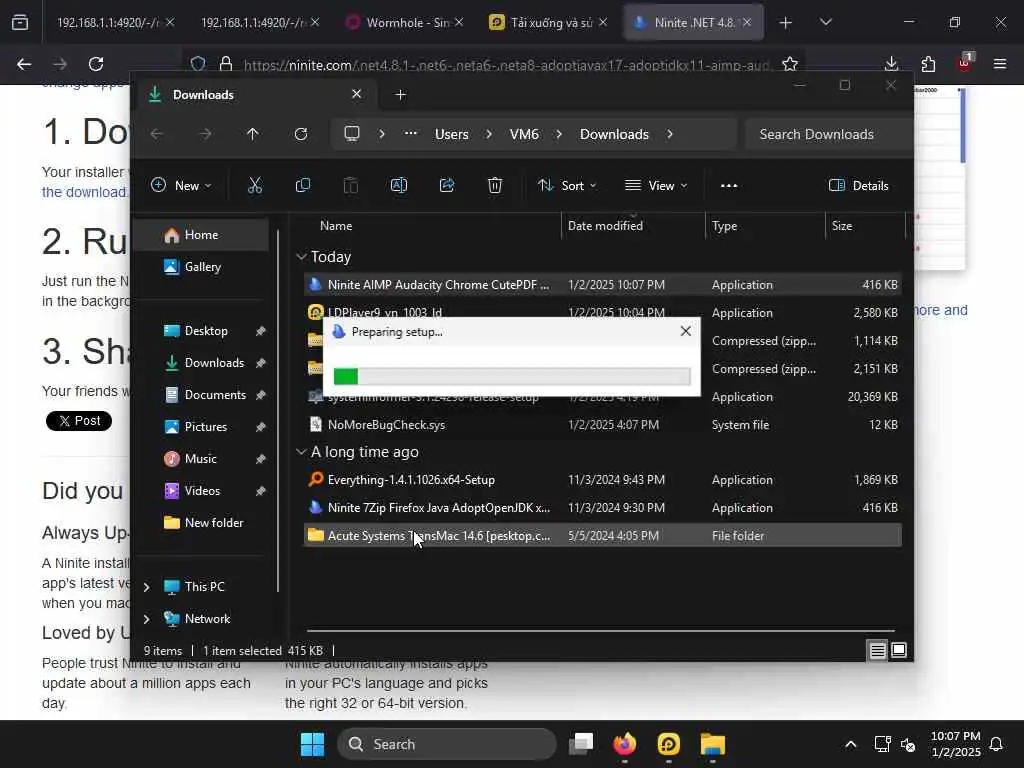Go back in Firefox
The height and width of the screenshot is (768, 1024).
click(x=24, y=64)
